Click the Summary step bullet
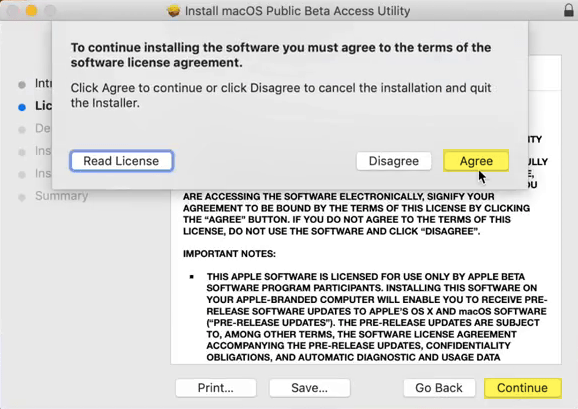This screenshot has width=578, height=409. point(22,197)
